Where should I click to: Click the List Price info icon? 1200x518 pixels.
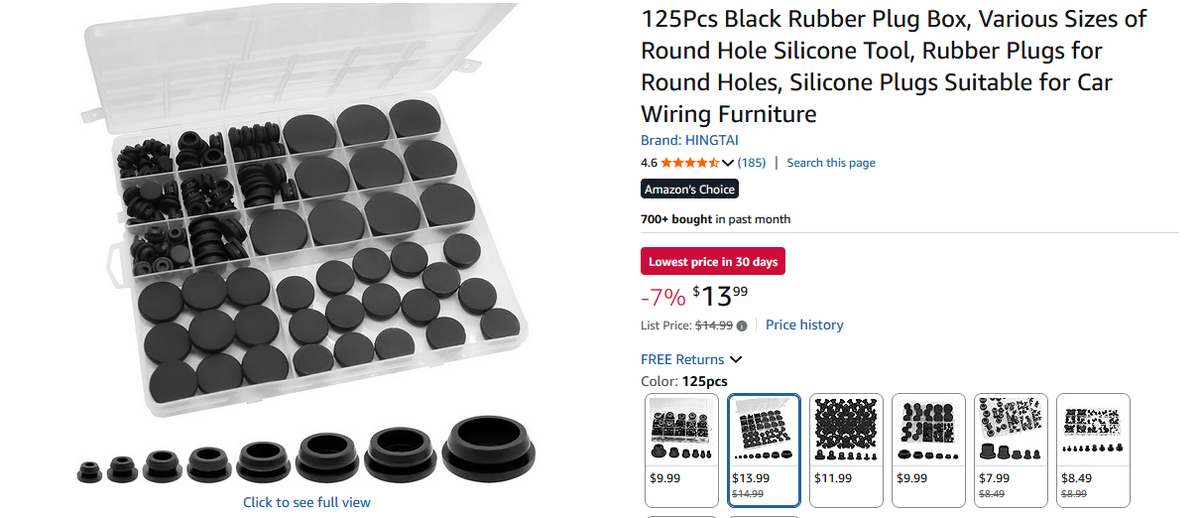pos(742,326)
